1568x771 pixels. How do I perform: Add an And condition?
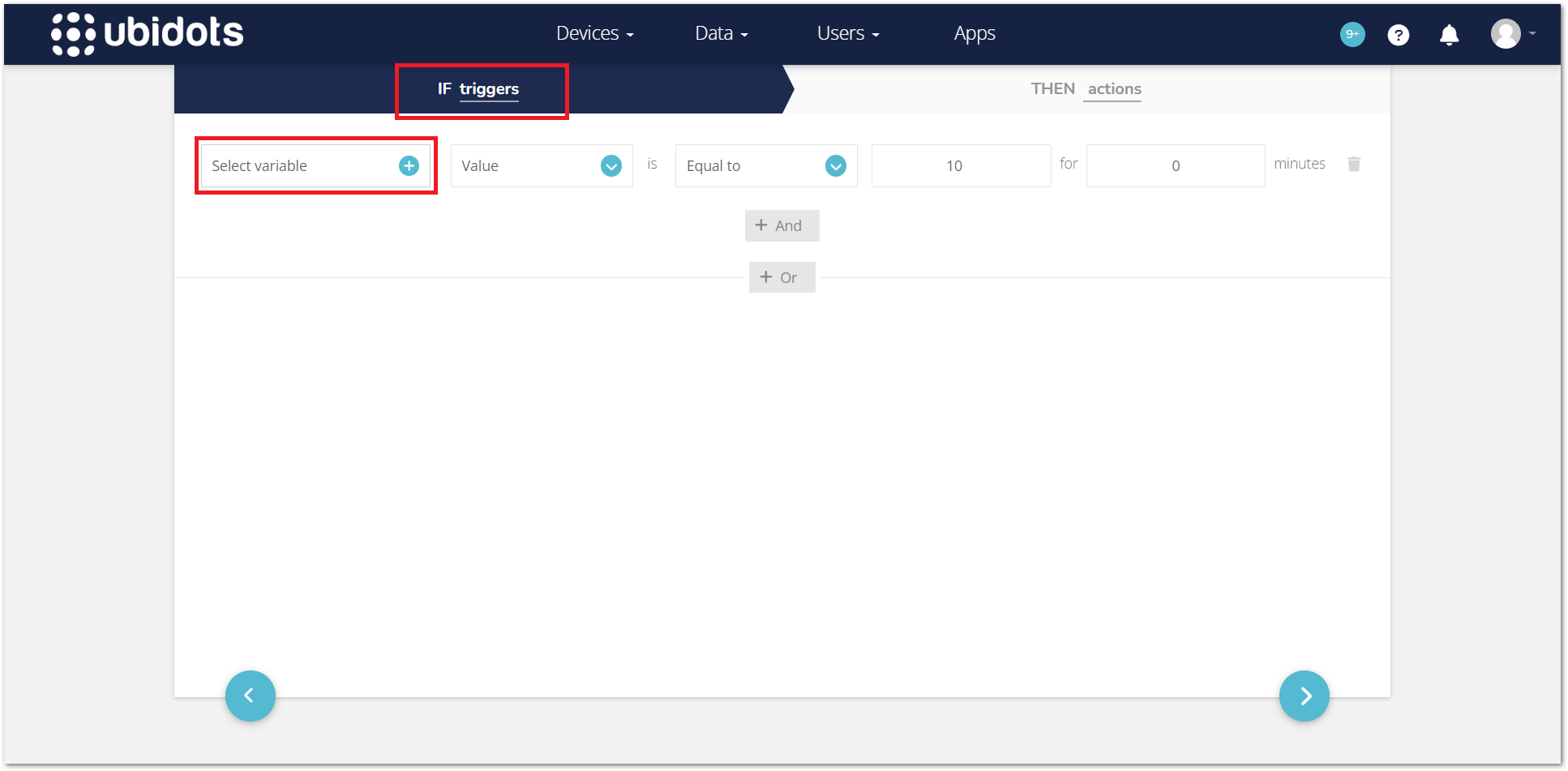pos(782,226)
